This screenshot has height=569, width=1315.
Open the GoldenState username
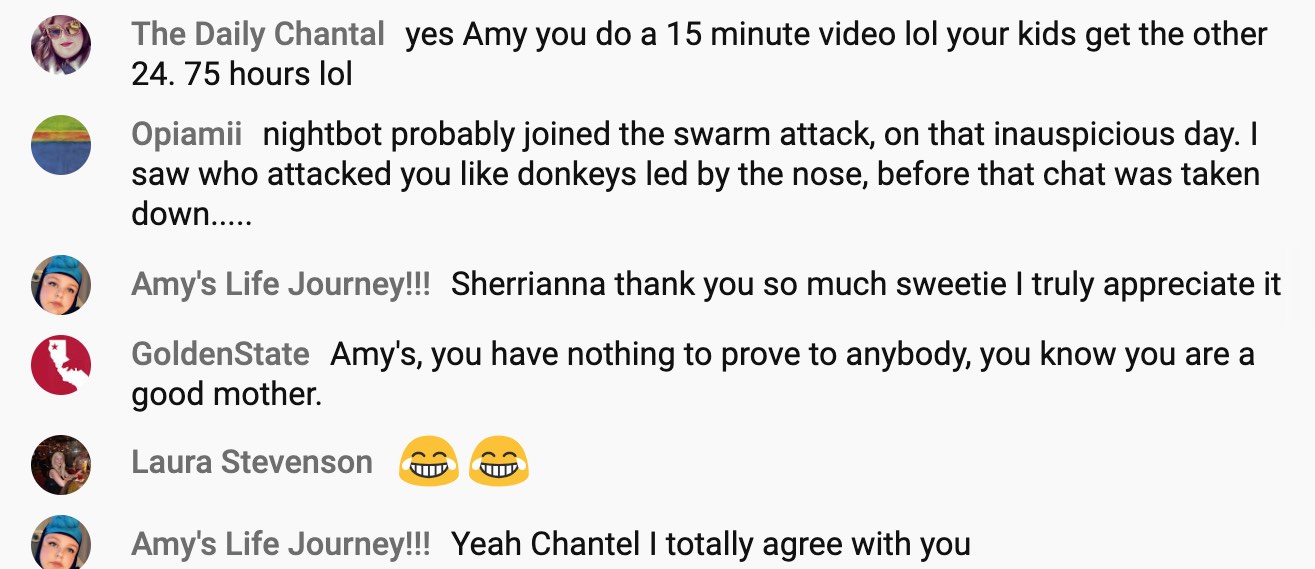pyautogui.click(x=220, y=354)
